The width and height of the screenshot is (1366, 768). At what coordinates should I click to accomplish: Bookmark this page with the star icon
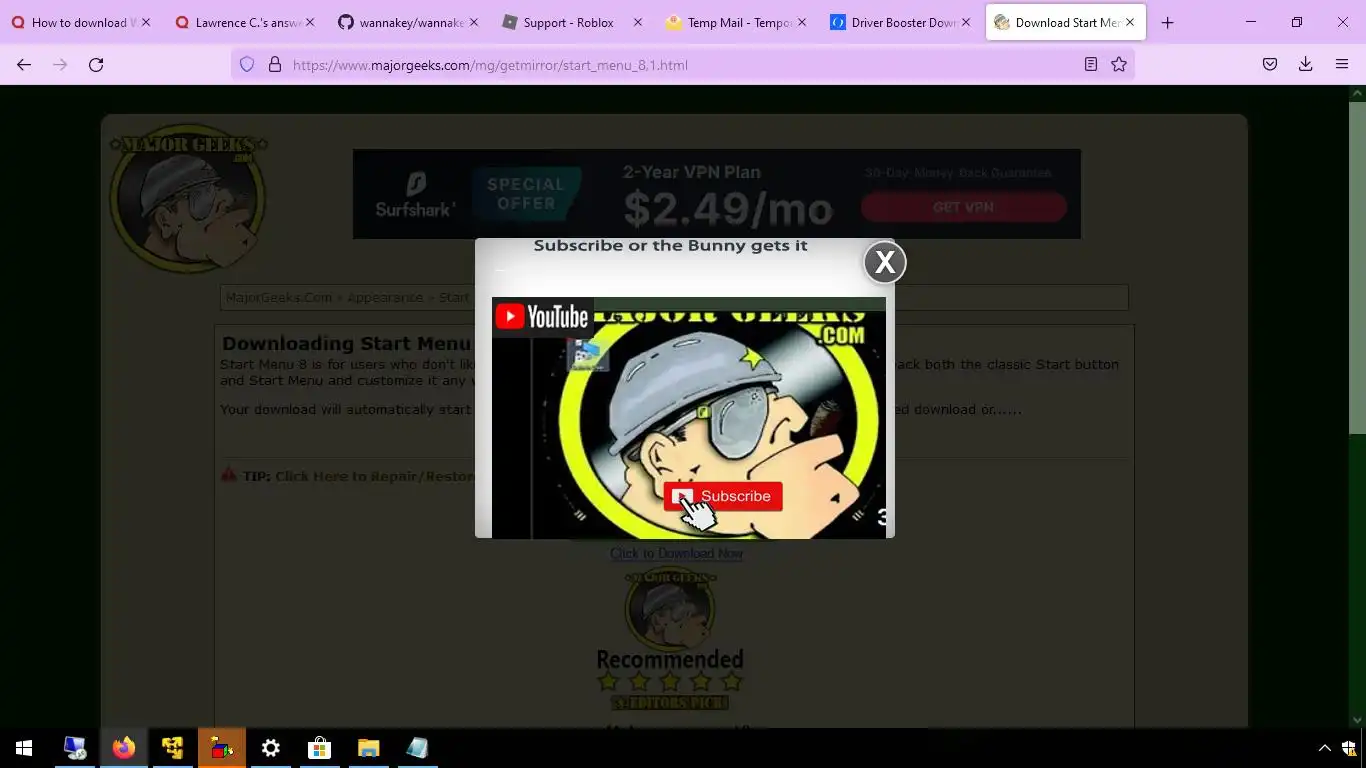(x=1119, y=64)
